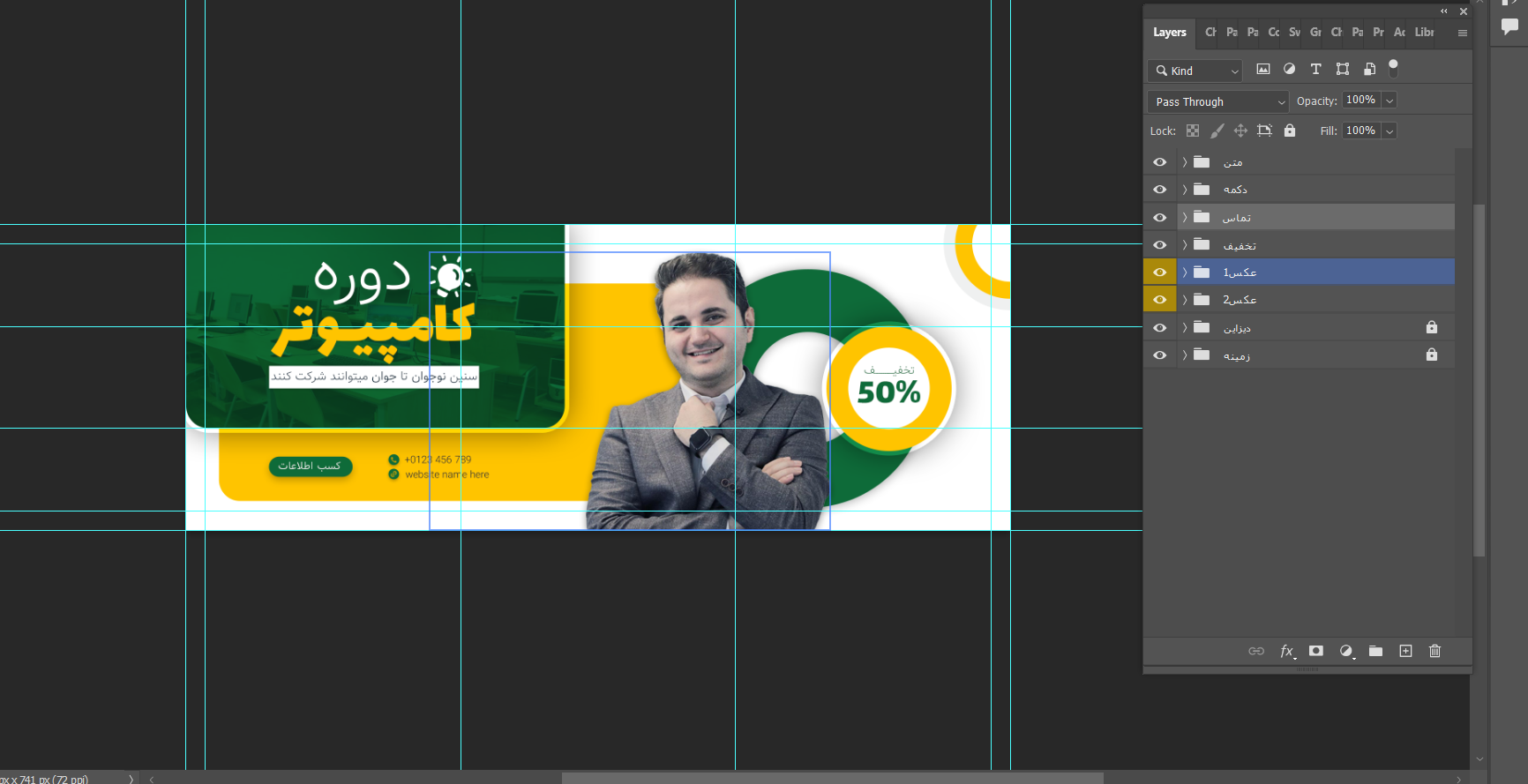Expand the عکس1 layer group
1528x784 pixels.
[1185, 273]
